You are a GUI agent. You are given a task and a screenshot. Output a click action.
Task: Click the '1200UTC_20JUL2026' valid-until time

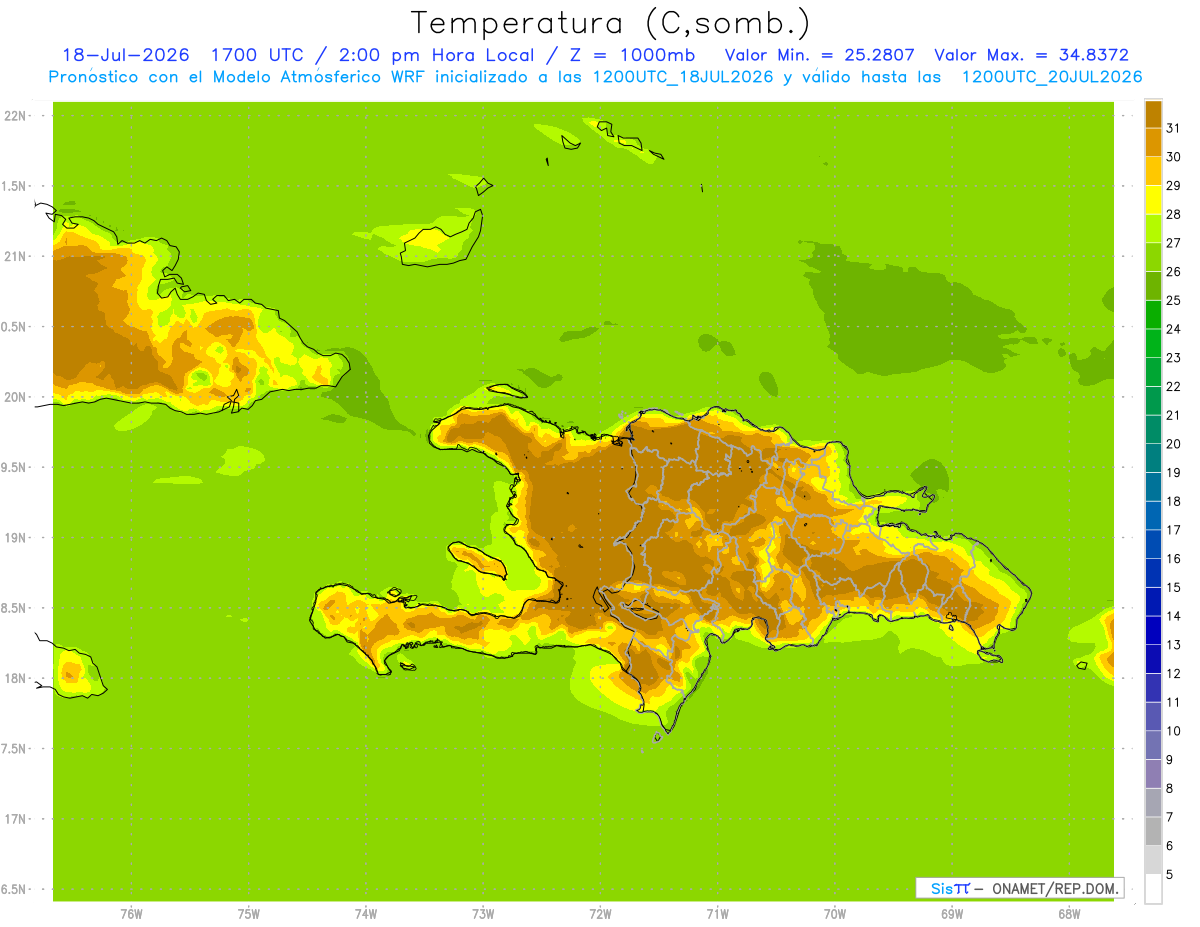click(1052, 77)
